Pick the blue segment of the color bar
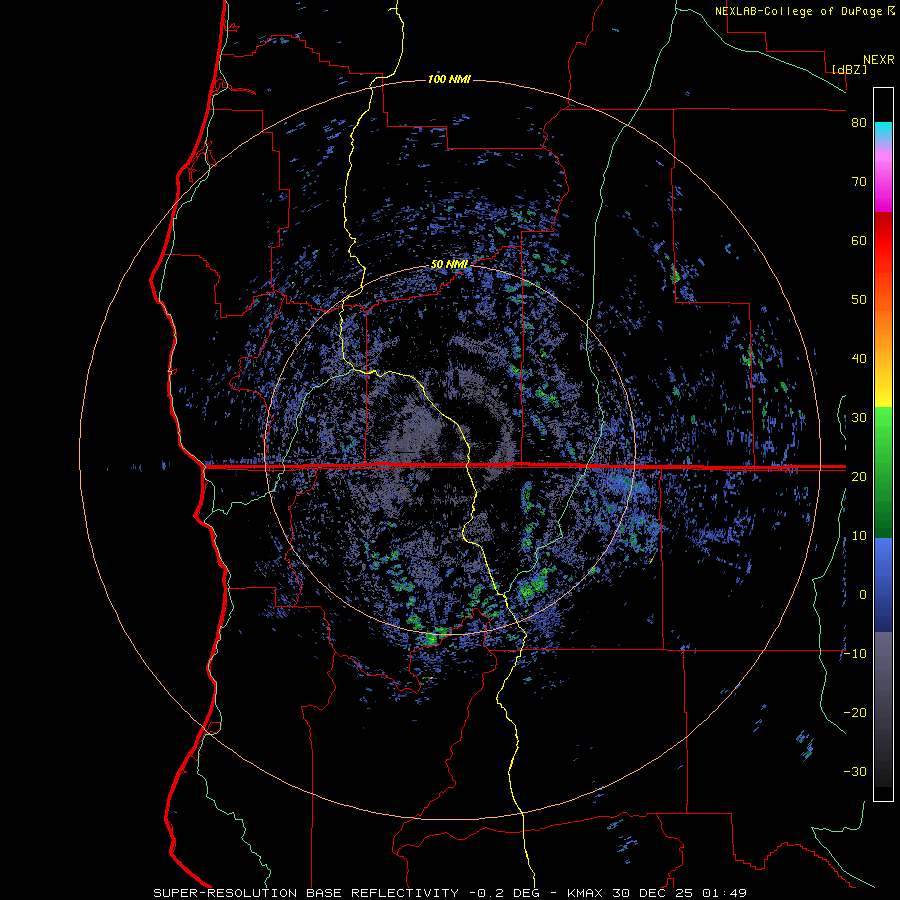This screenshot has width=900, height=900. click(883, 585)
